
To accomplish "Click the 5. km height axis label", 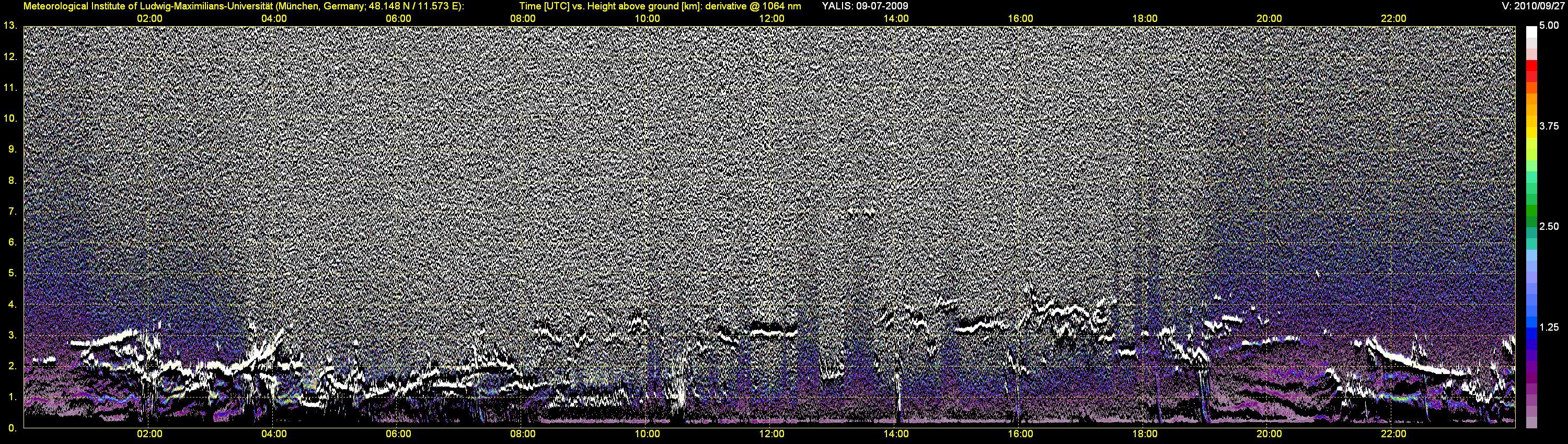I will pos(12,273).
